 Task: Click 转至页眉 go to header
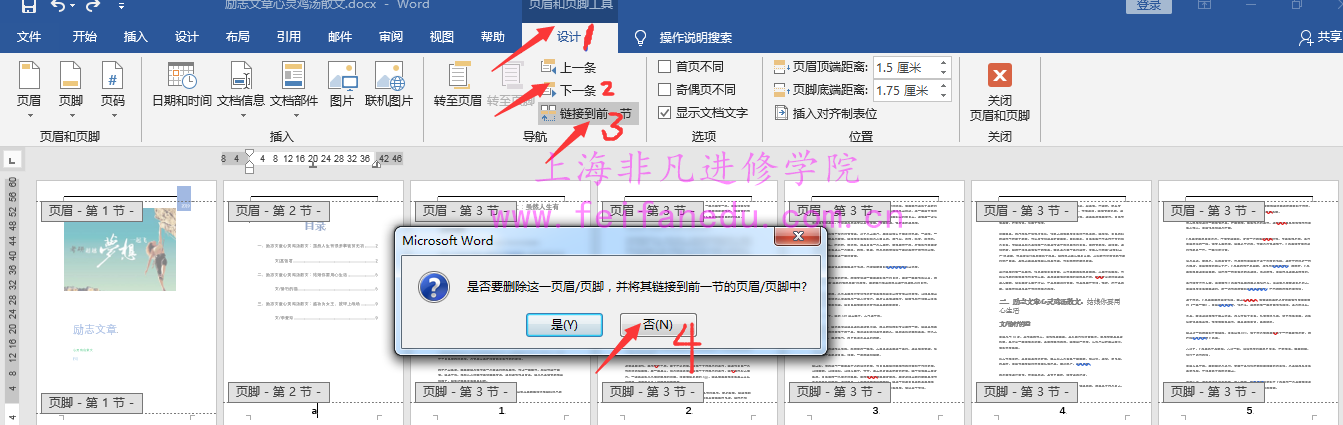coord(458,85)
